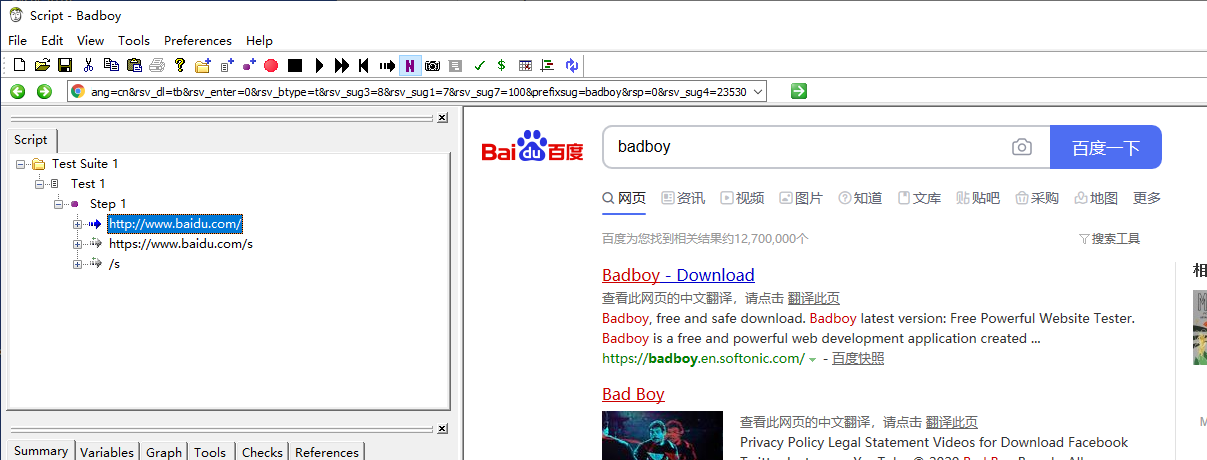
Task: Toggle the highlighted N record mode button
Action: (410, 66)
